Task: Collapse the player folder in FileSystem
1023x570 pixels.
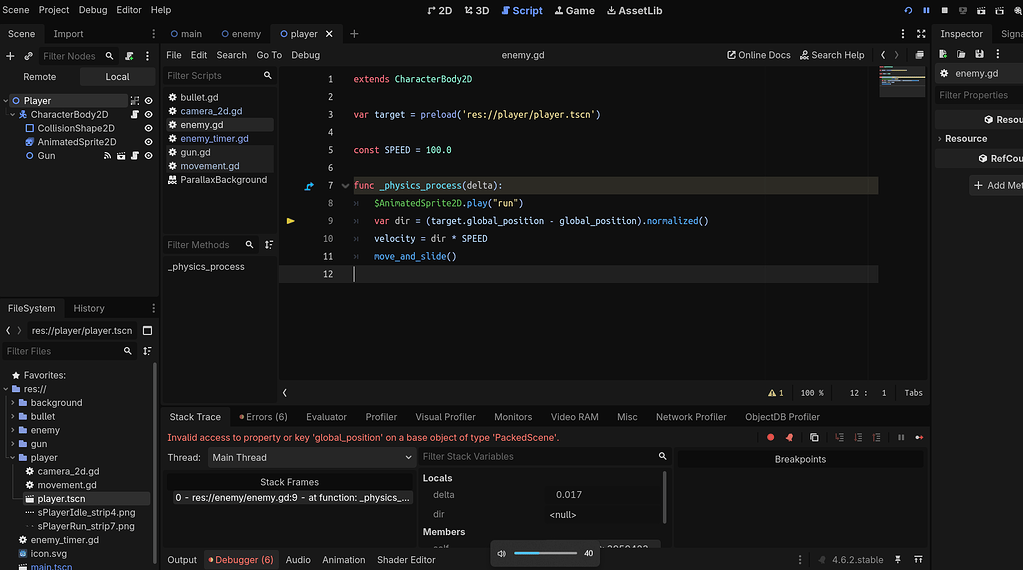Action: tap(12, 457)
